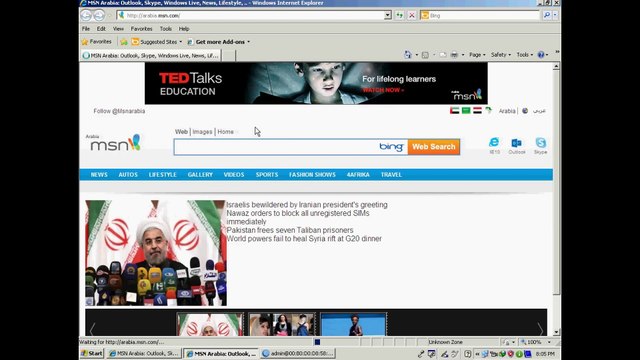Open the search provider dropdown arrow

pyautogui.click(x=555, y=16)
